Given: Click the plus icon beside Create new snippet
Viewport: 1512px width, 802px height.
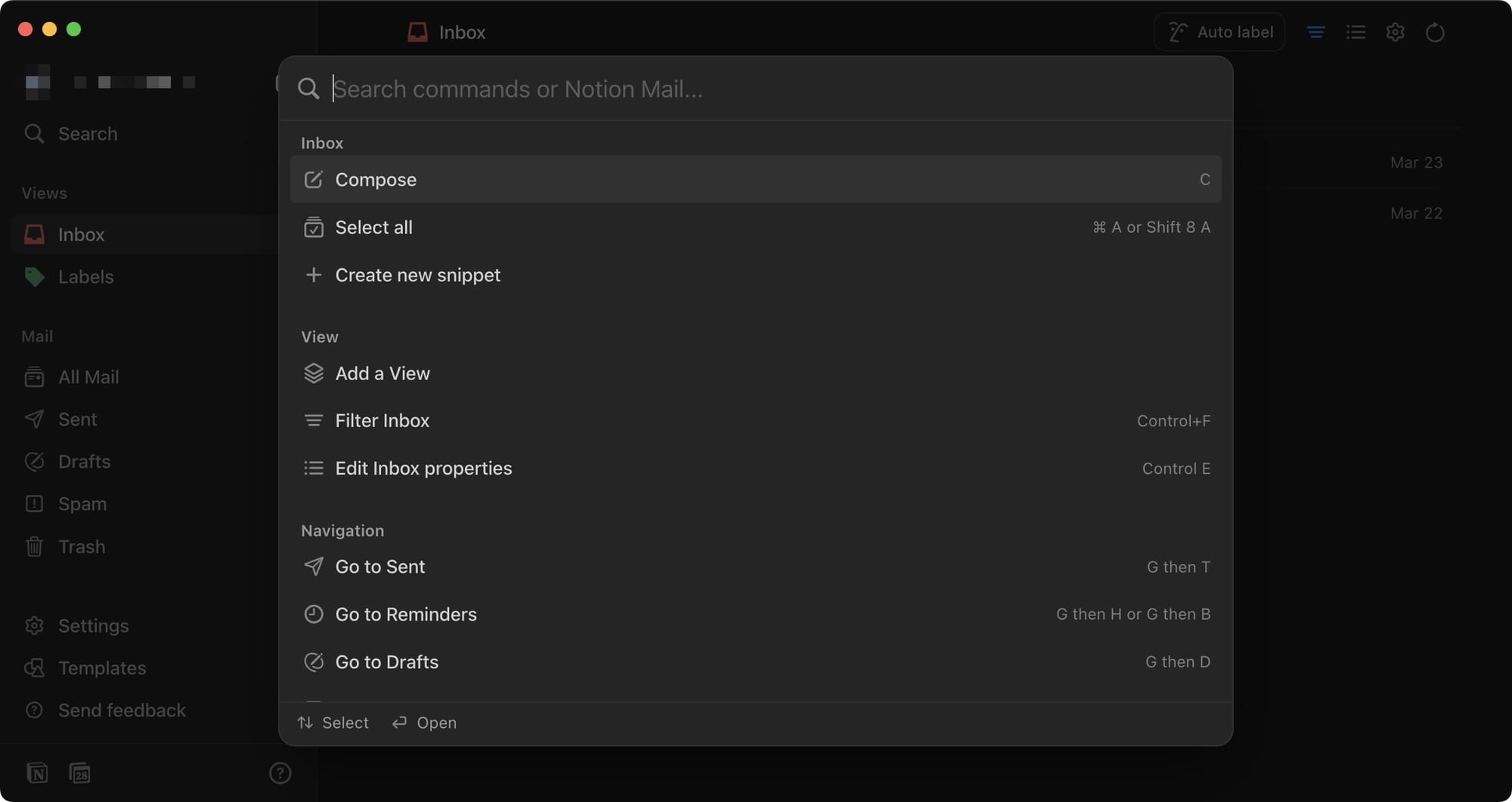Looking at the screenshot, I should tap(313, 274).
